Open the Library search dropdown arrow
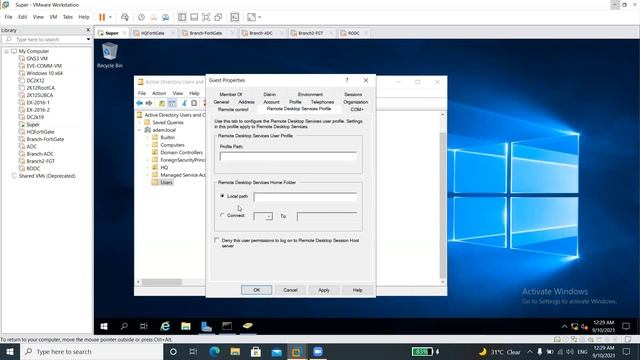This screenshot has width=640, height=360. coord(89,40)
